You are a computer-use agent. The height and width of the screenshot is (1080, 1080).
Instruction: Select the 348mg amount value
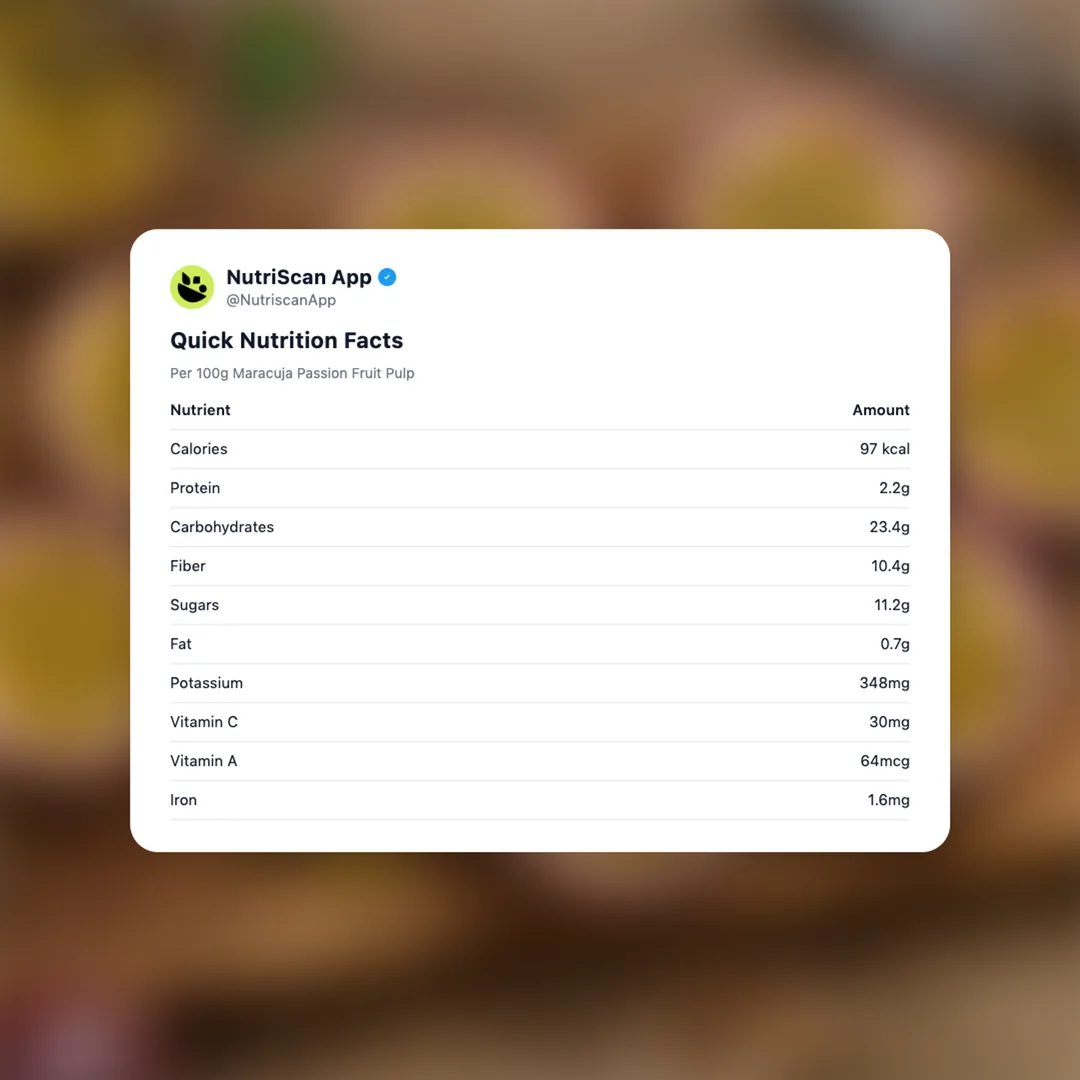click(x=884, y=683)
